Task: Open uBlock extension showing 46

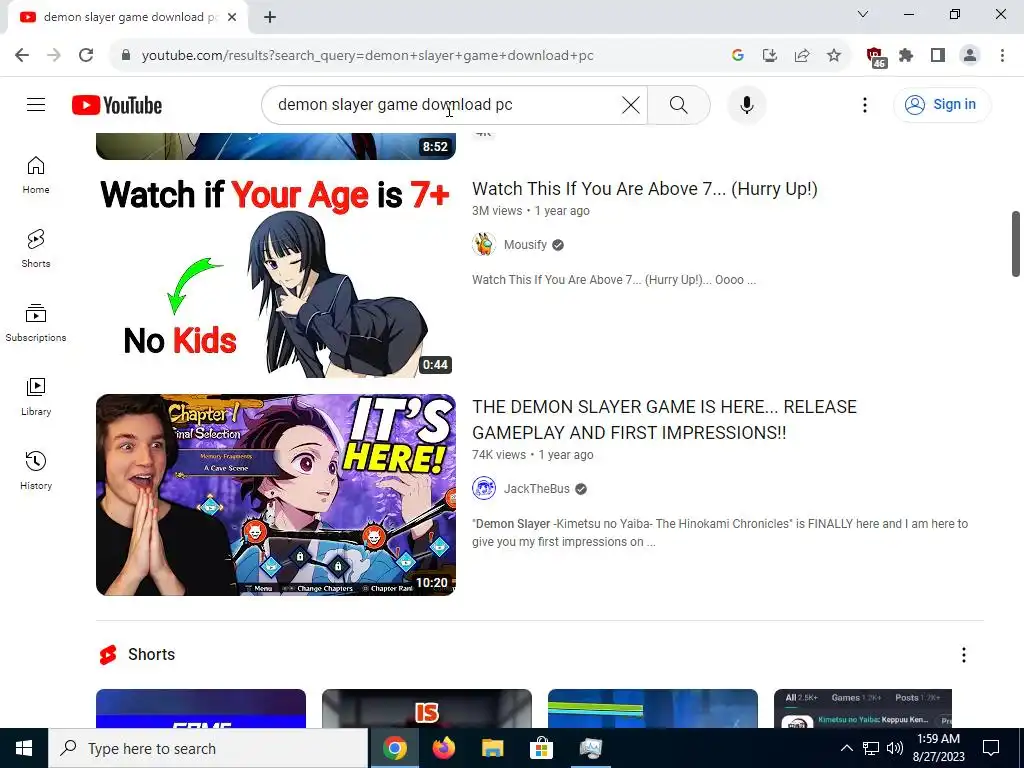Action: [876, 56]
